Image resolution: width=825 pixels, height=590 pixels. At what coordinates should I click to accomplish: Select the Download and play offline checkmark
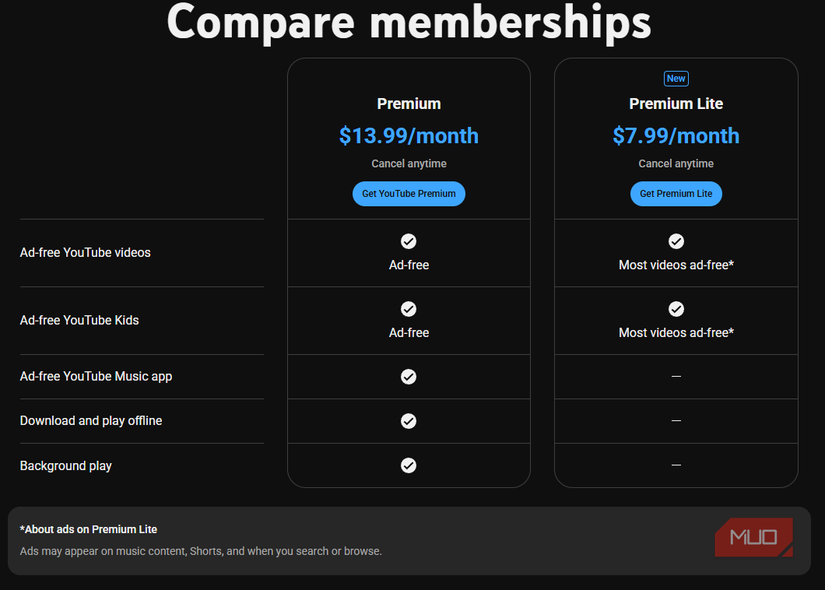408,421
